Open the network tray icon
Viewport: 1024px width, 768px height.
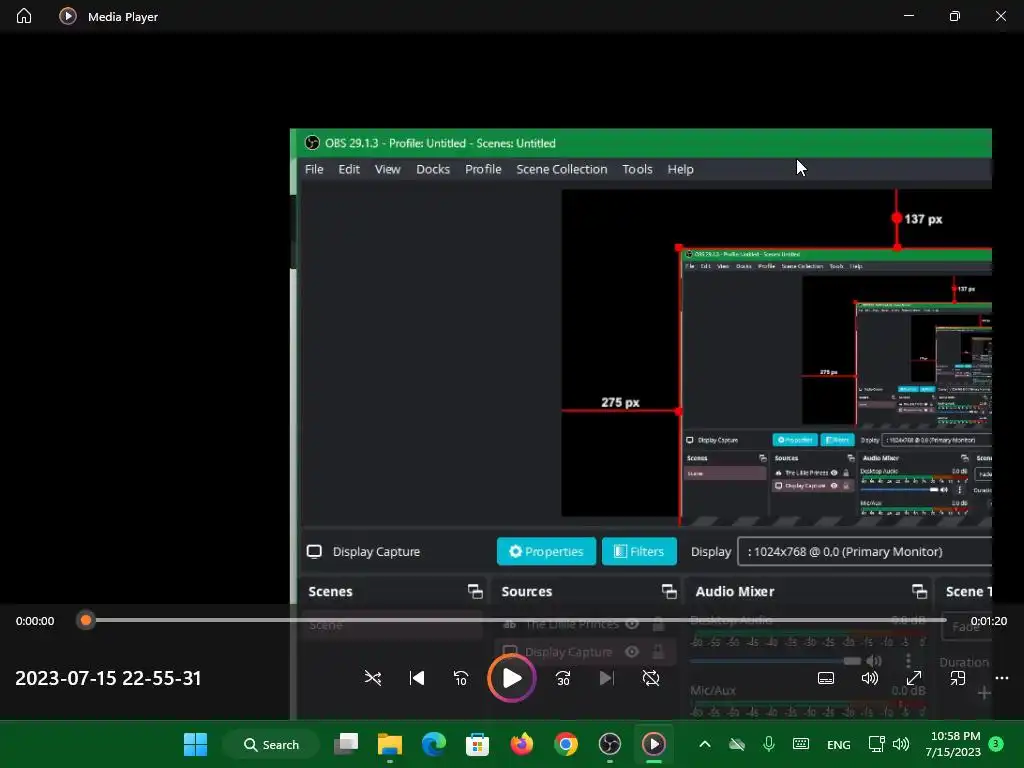coord(876,744)
